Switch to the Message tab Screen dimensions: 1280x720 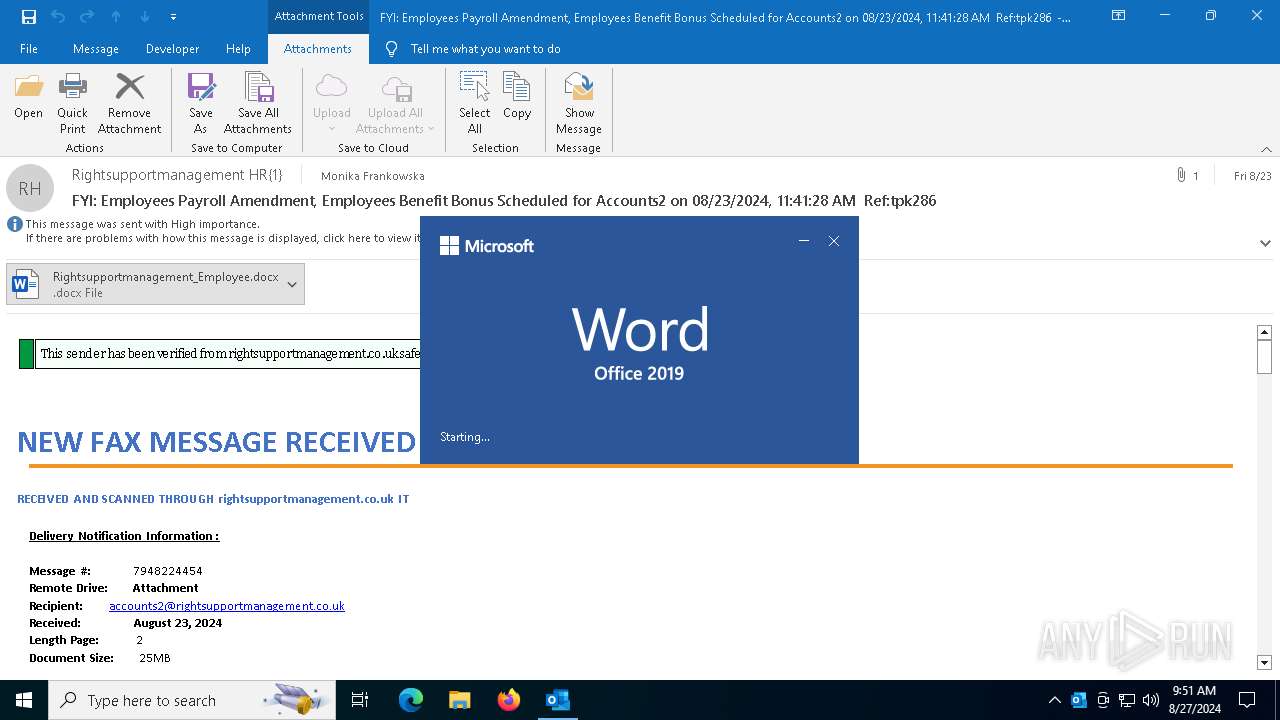click(96, 49)
